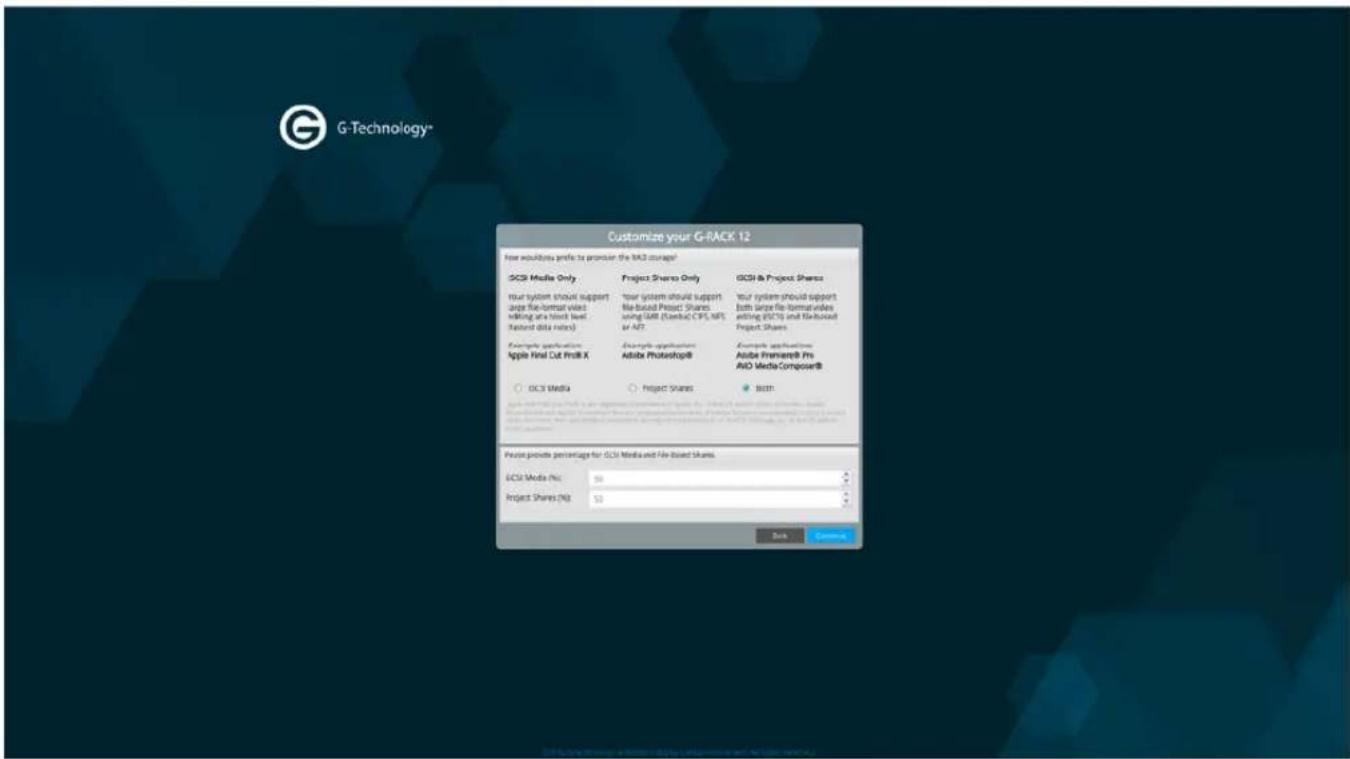Focus the Project Shares (%) input field
Viewport: 1350px width, 759px height.
point(715,498)
